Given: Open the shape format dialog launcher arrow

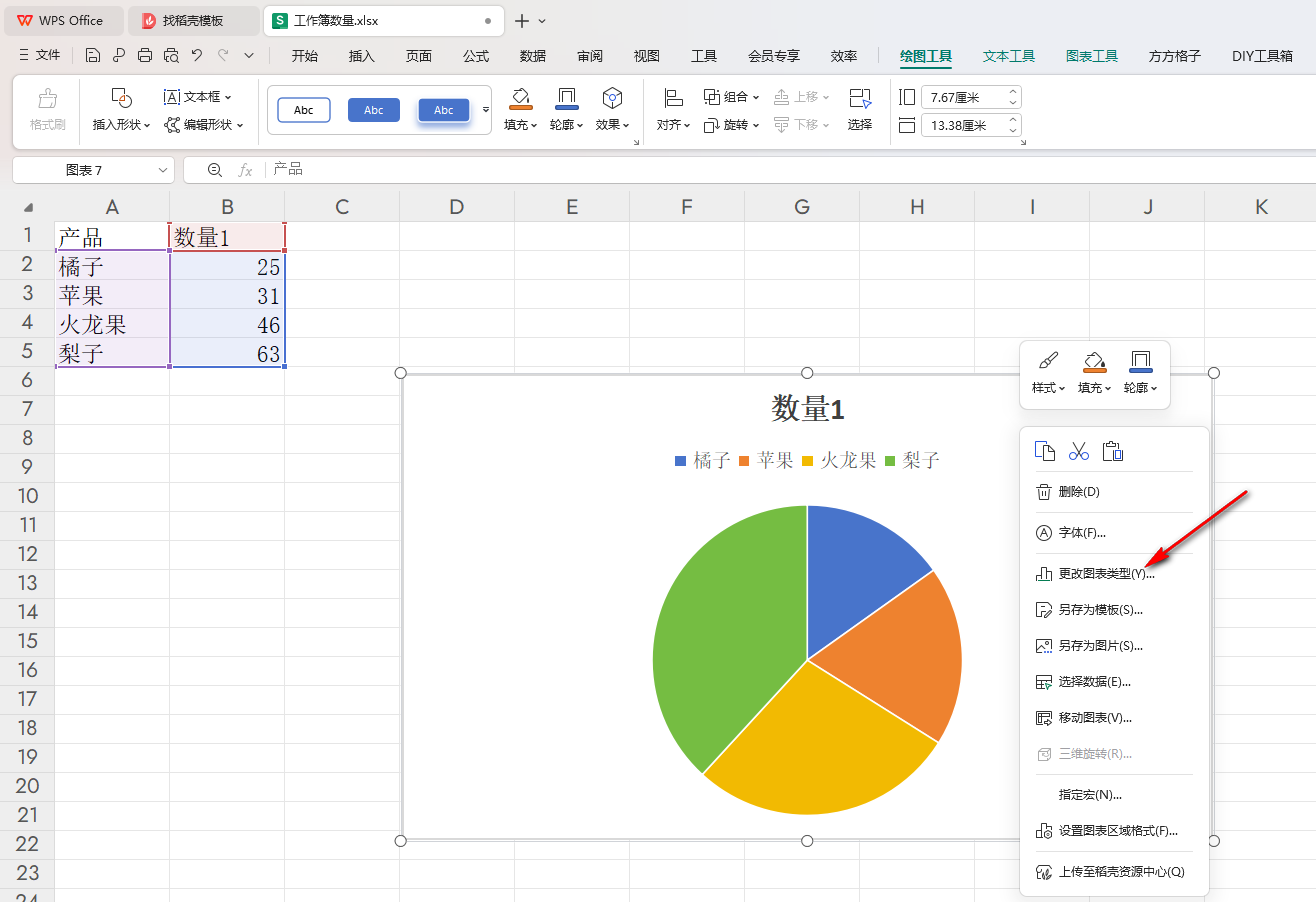Looking at the screenshot, I should (x=636, y=144).
